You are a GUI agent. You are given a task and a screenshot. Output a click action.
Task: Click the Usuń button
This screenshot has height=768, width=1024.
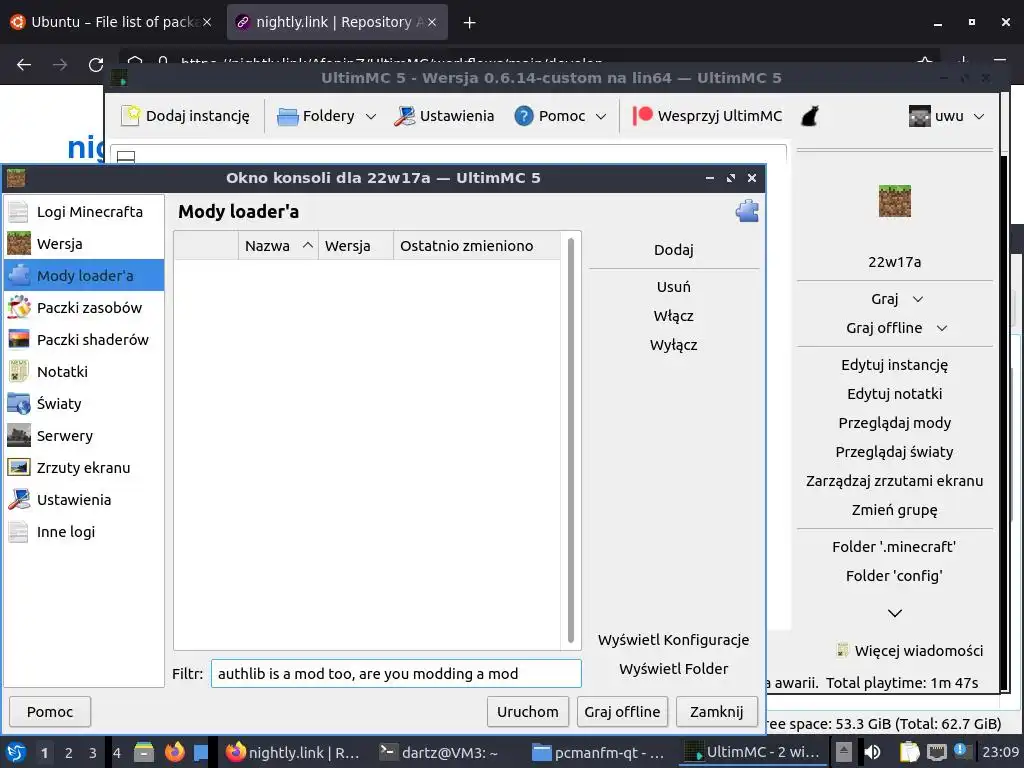673,287
